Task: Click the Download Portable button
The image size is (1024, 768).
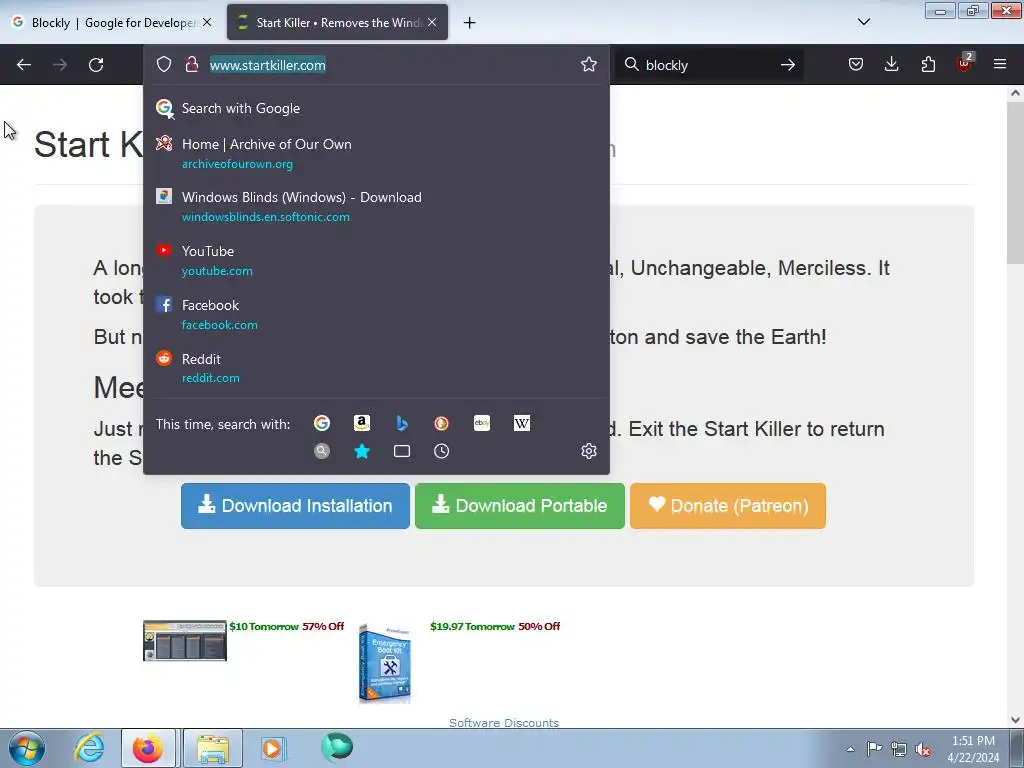Action: tap(520, 506)
